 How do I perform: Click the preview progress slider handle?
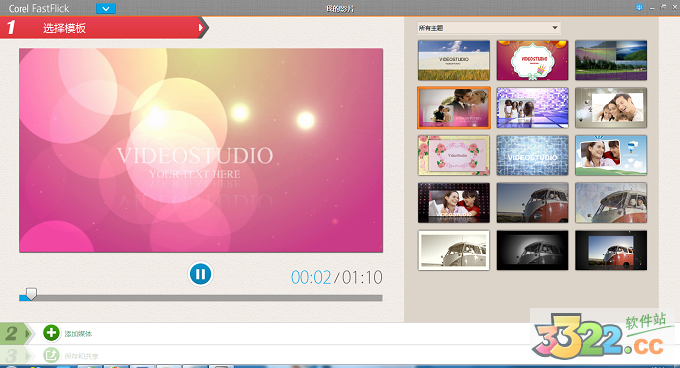click(x=31, y=294)
